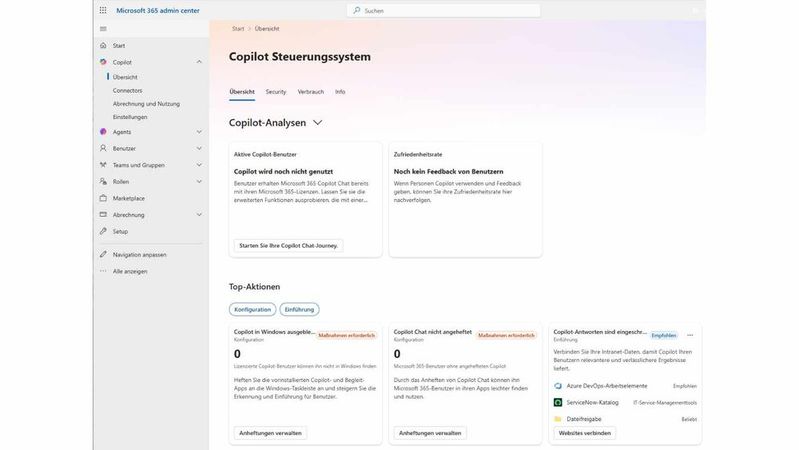Click the search magnifier icon
This screenshot has height=450, width=799.
[357, 10]
